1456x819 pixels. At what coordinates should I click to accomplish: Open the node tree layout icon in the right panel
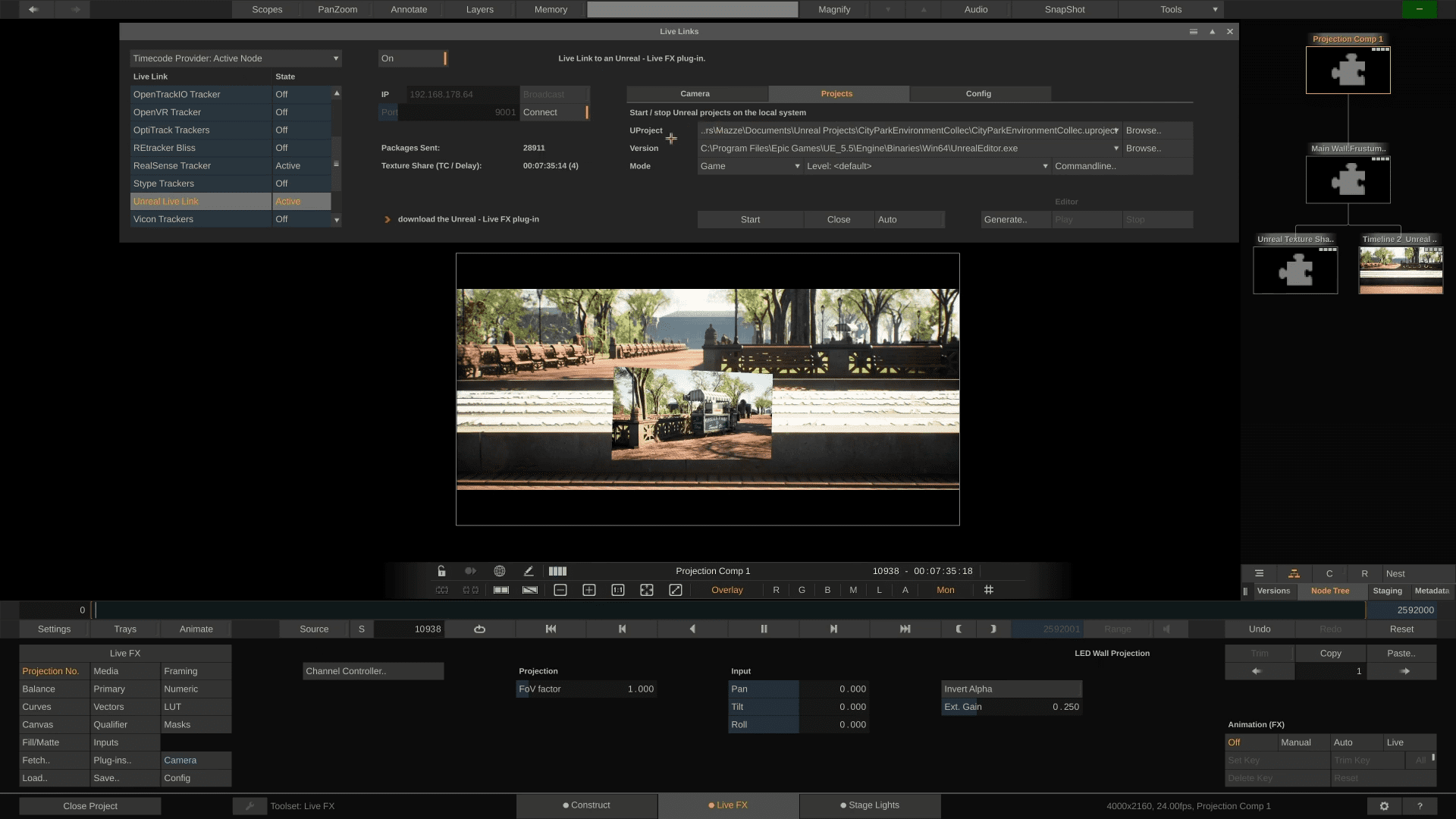[x=1293, y=574]
